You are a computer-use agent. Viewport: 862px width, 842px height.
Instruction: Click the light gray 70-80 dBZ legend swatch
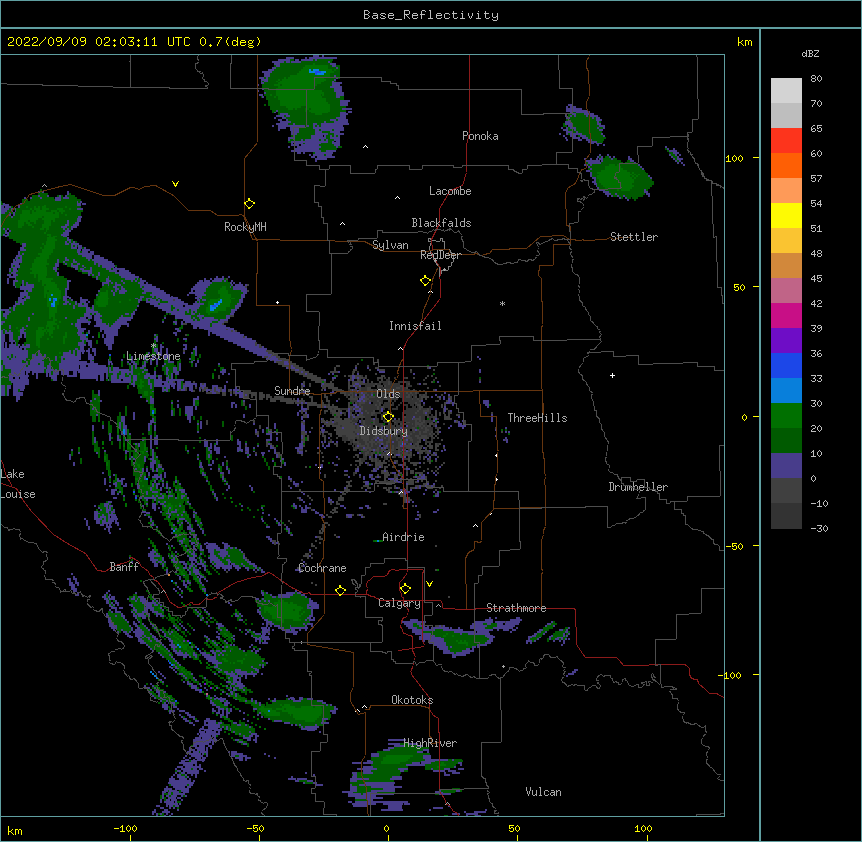(786, 91)
